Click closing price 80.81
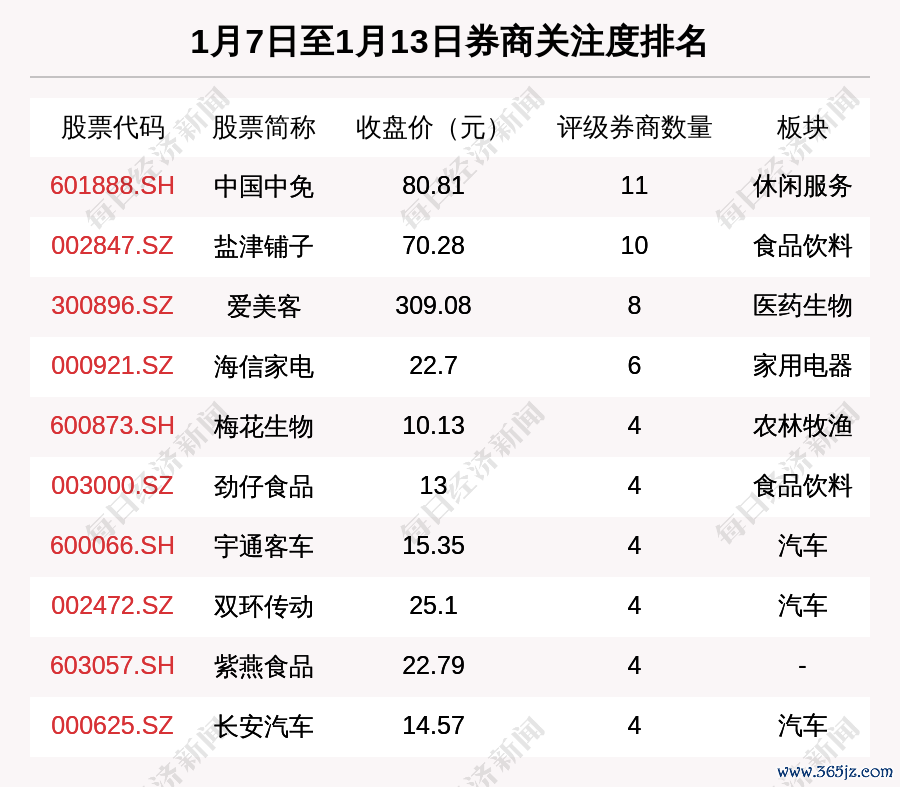Image resolution: width=900 pixels, height=787 pixels. click(433, 186)
